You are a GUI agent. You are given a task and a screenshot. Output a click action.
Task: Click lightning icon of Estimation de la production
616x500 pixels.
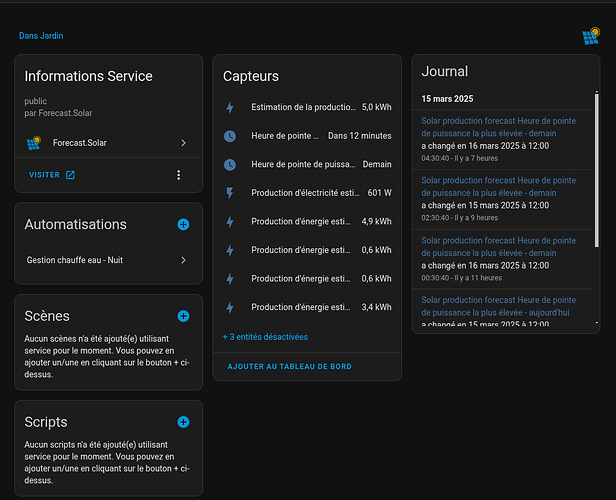(230, 107)
